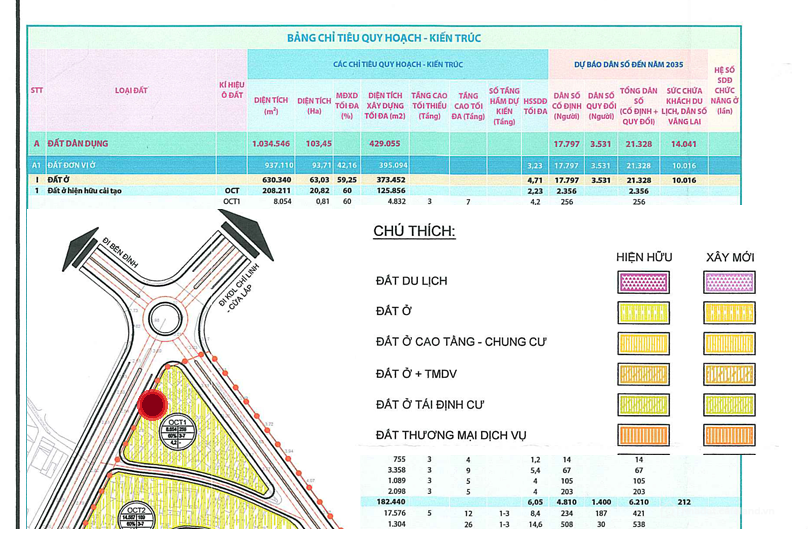Screen dimensions: 808x540
Task: Click the Đất ở cao tầng - chung cư label
Action: (461, 342)
